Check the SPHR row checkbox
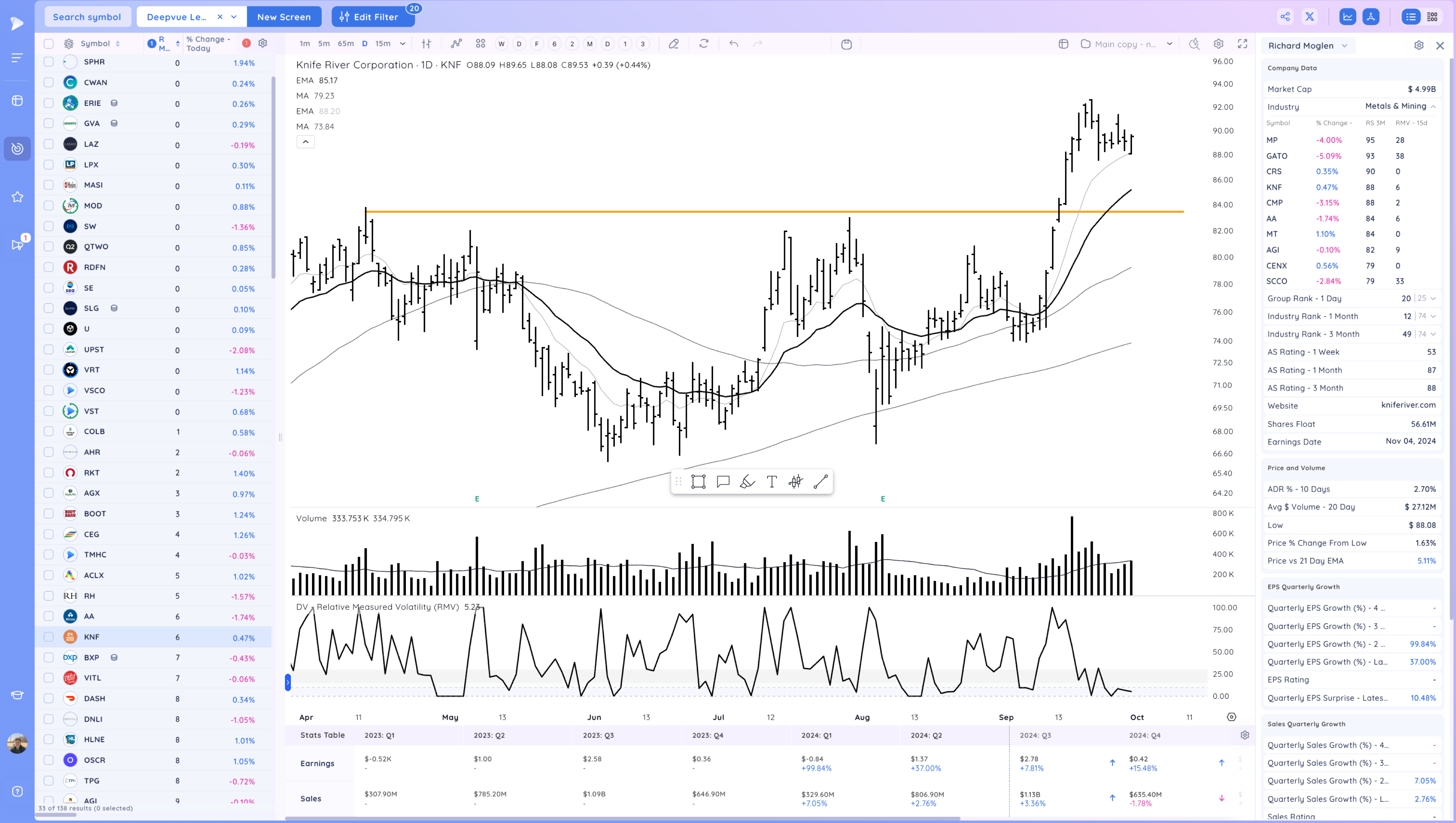 point(49,62)
